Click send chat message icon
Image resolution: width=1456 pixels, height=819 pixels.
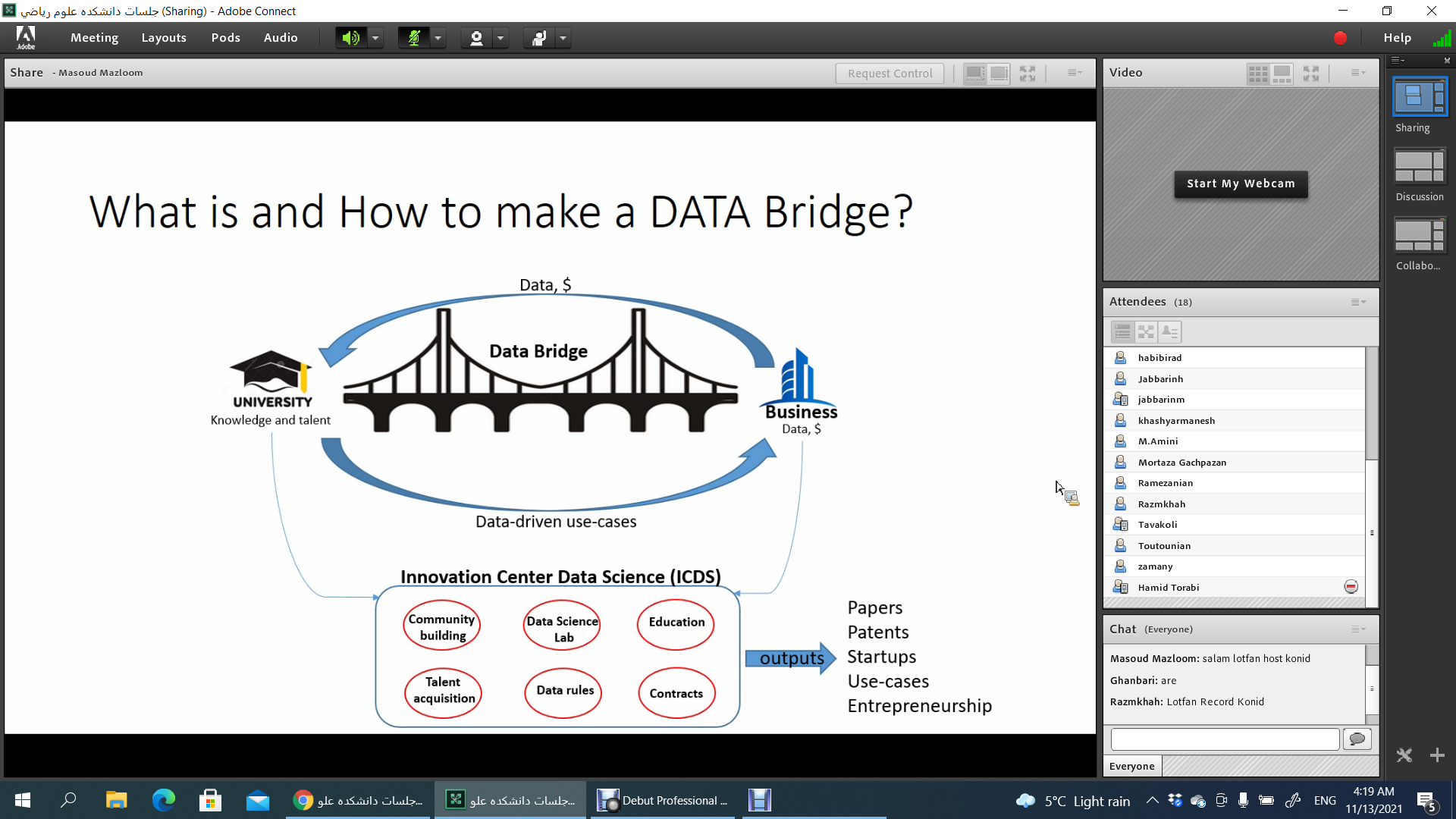pos(1357,739)
